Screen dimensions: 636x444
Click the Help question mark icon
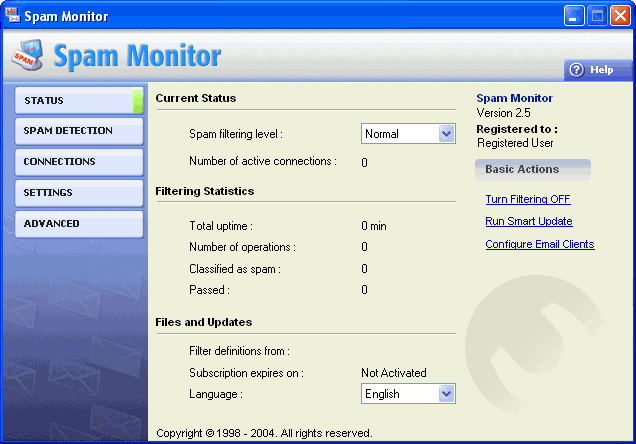click(576, 70)
